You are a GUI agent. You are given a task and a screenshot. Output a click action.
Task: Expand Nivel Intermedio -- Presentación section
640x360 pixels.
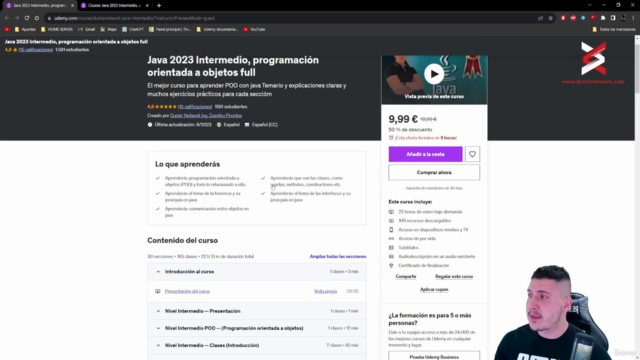[x=257, y=311]
